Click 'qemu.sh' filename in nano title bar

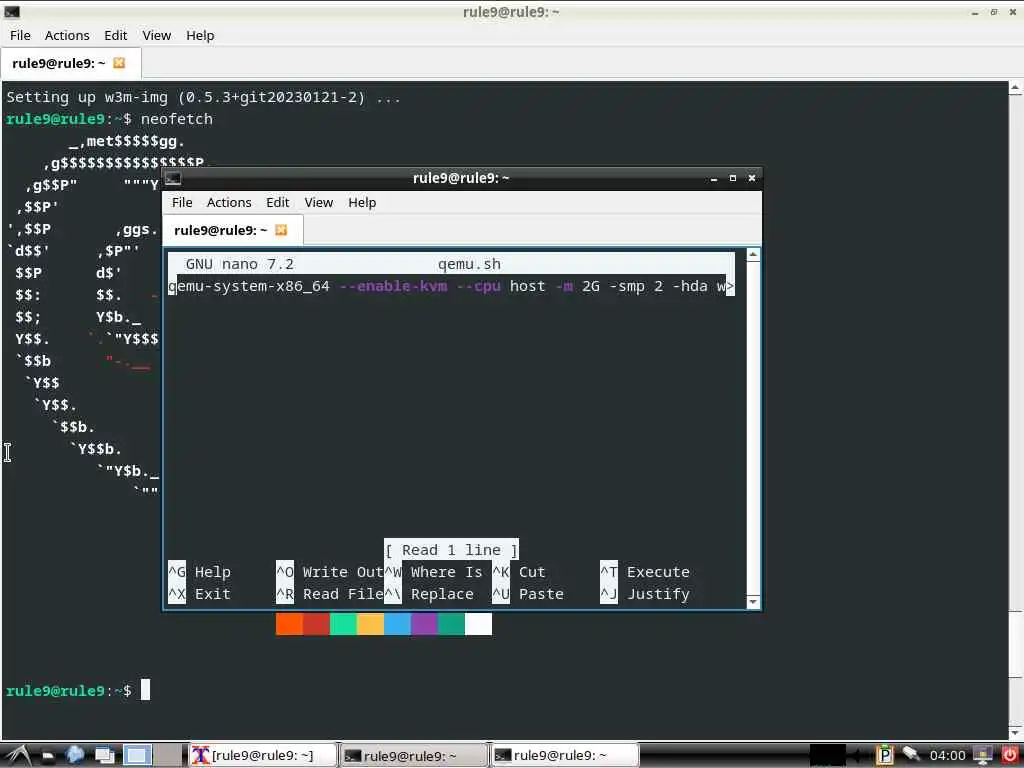click(x=470, y=264)
